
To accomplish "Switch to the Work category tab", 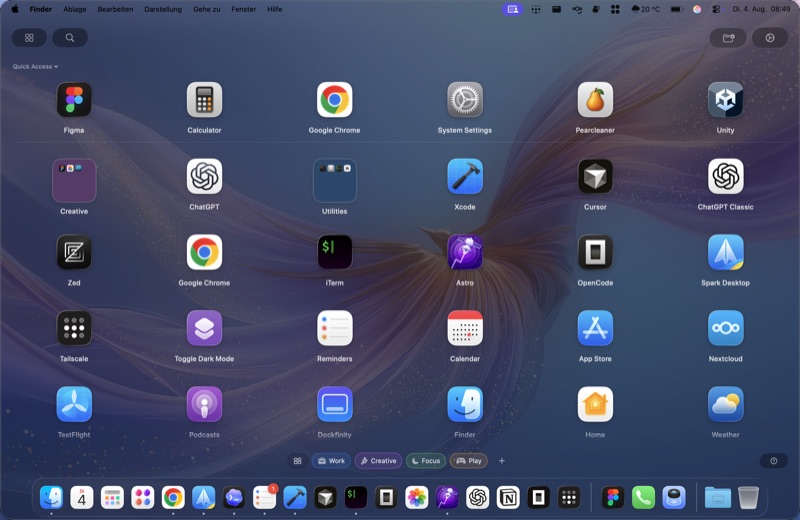I will [x=331, y=461].
